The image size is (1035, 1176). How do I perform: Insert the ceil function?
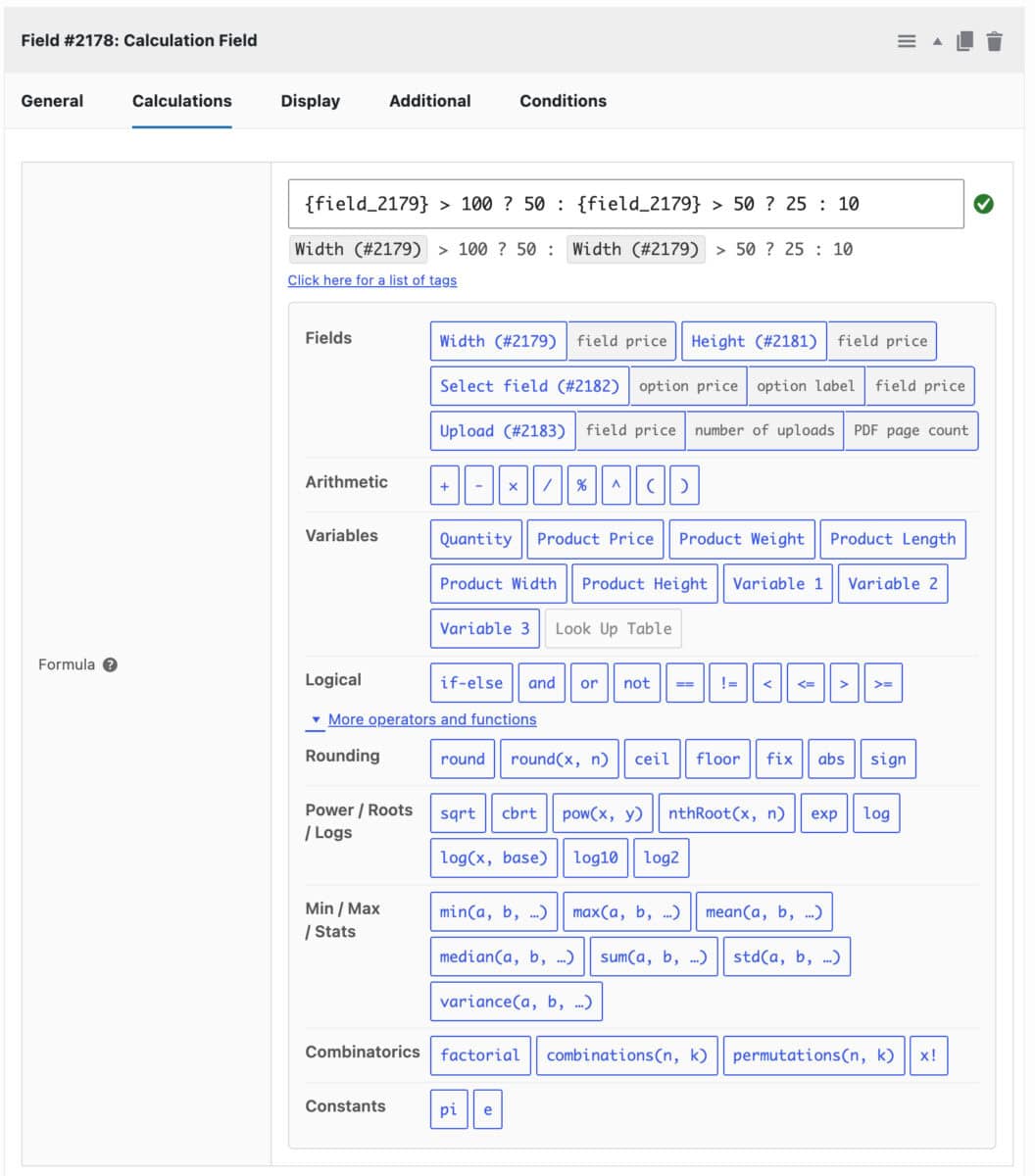652,759
